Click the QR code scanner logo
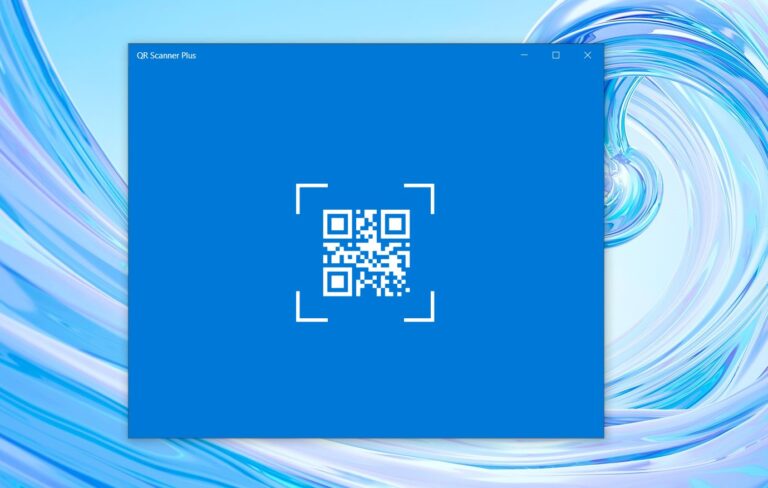768x488 pixels. [x=365, y=253]
